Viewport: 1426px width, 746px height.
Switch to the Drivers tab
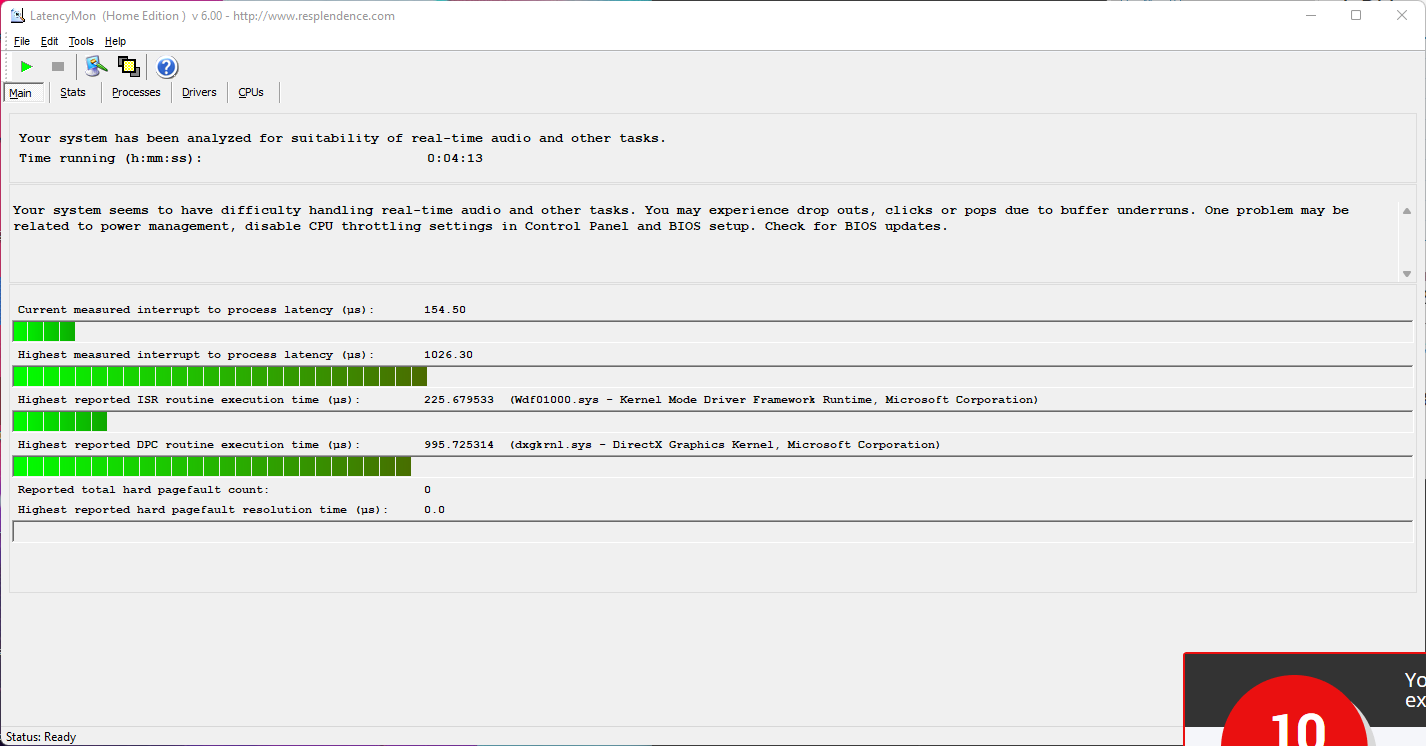pos(199,92)
